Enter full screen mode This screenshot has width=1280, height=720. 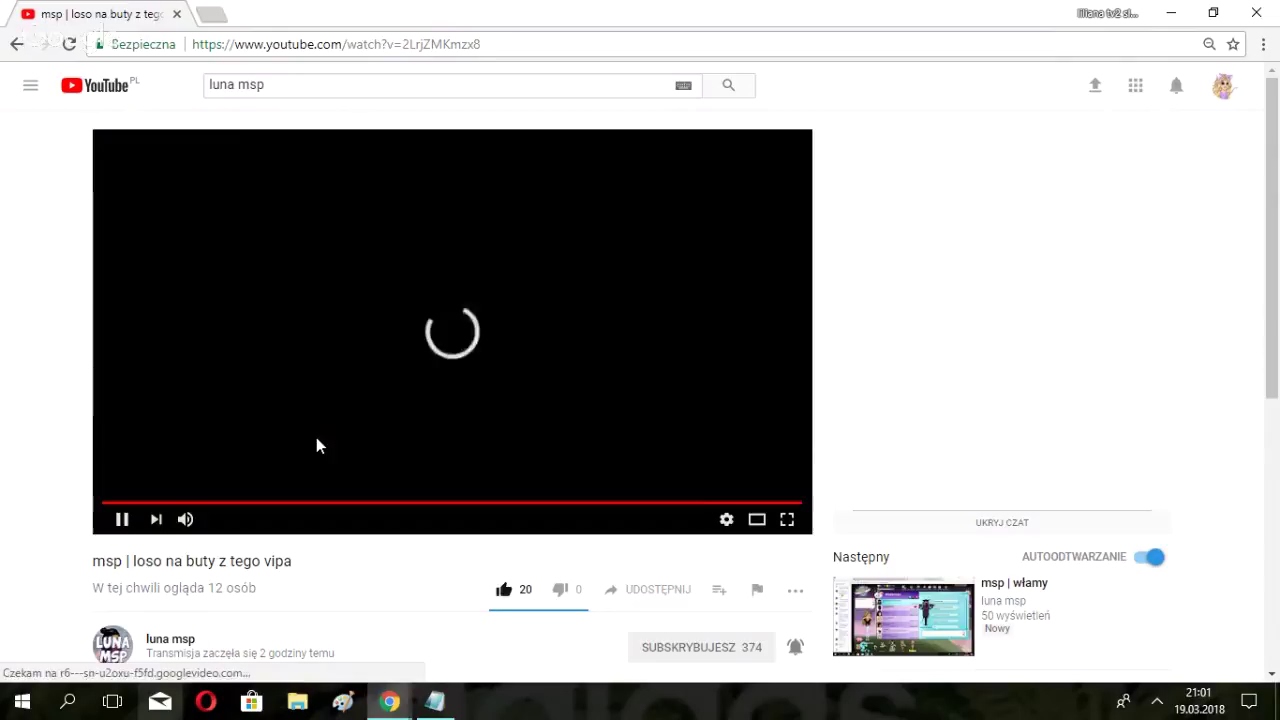[x=787, y=519]
